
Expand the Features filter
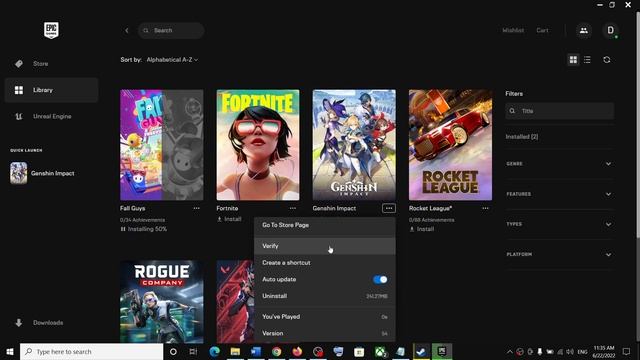(559, 194)
